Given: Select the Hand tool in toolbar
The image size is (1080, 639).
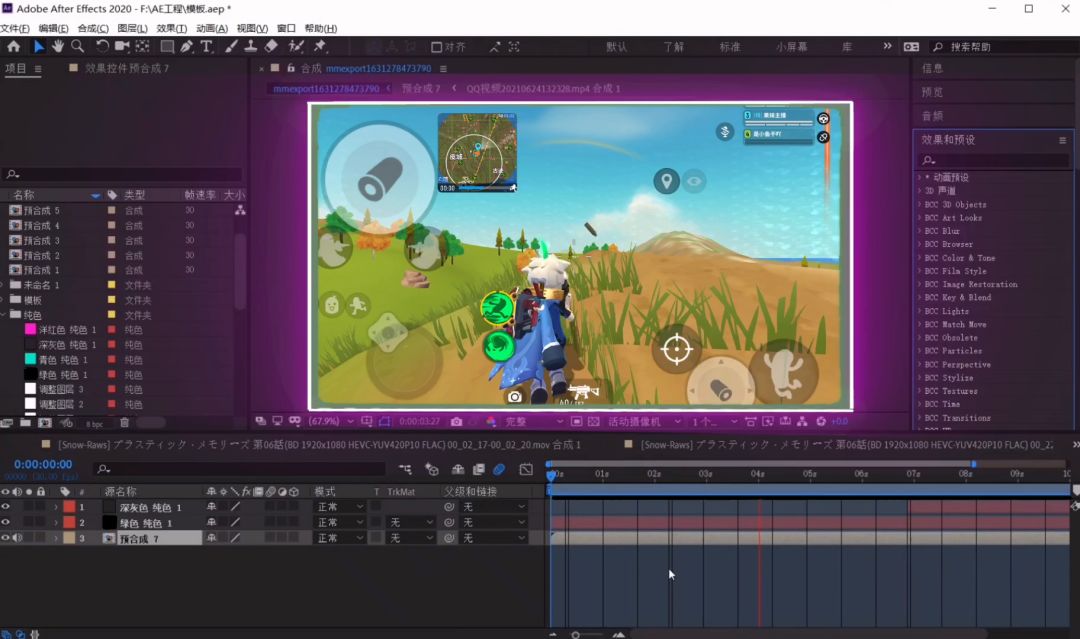Looking at the screenshot, I should (58, 46).
